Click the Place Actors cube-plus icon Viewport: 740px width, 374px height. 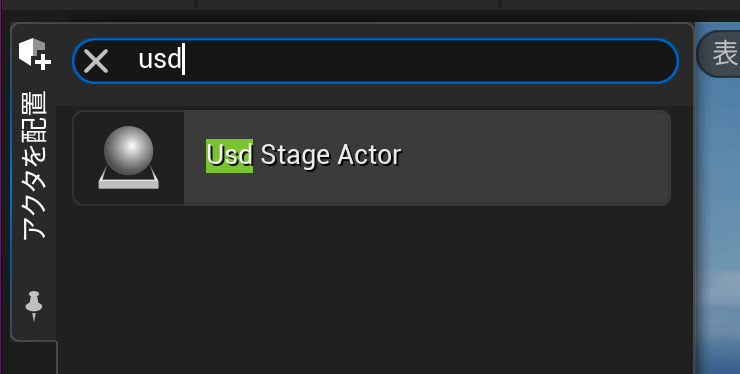[34, 53]
